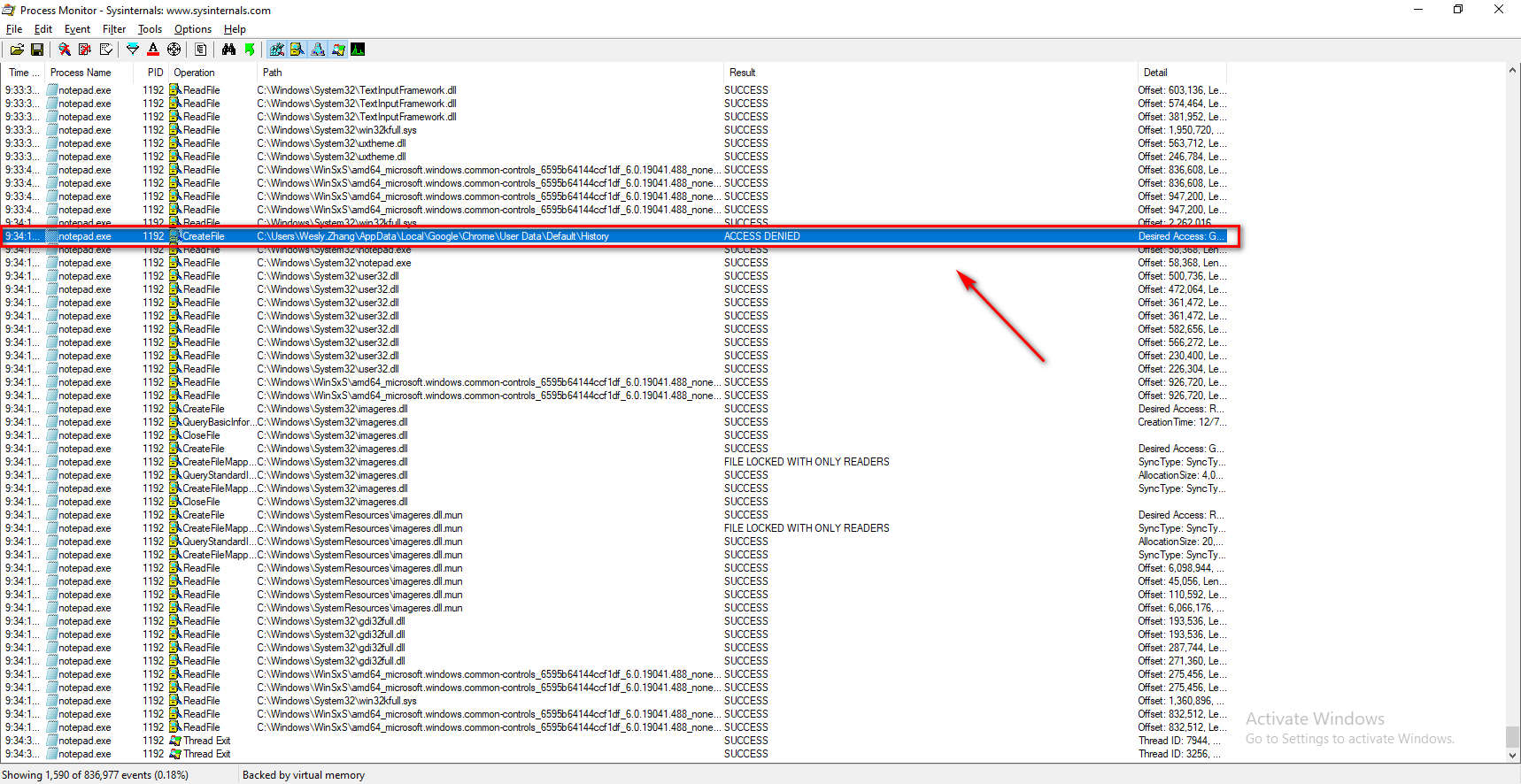1521x784 pixels.
Task: Open the Highlight dialog via the red-underlined A icon
Action: [153, 50]
